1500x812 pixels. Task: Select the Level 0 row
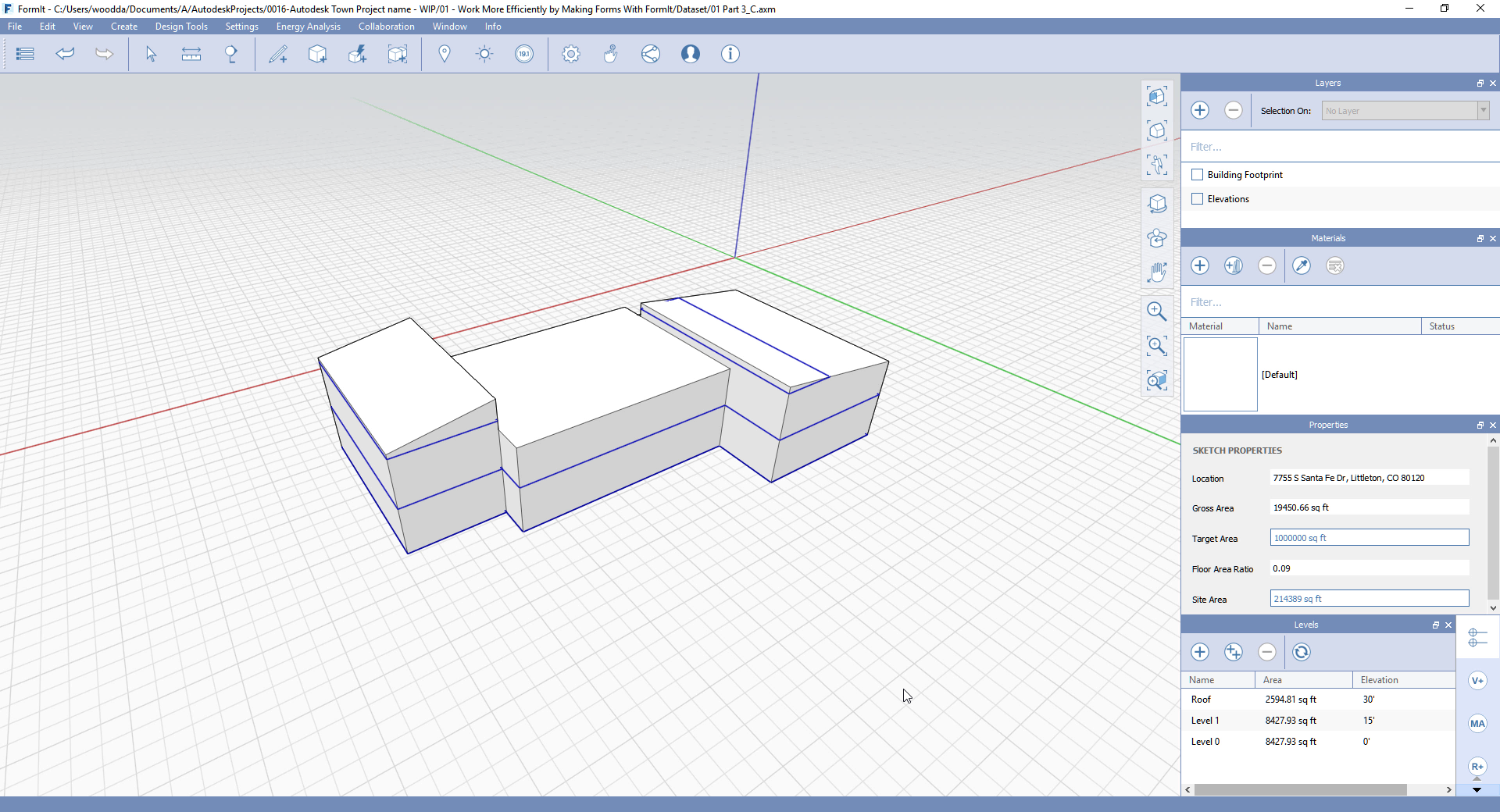point(1318,742)
